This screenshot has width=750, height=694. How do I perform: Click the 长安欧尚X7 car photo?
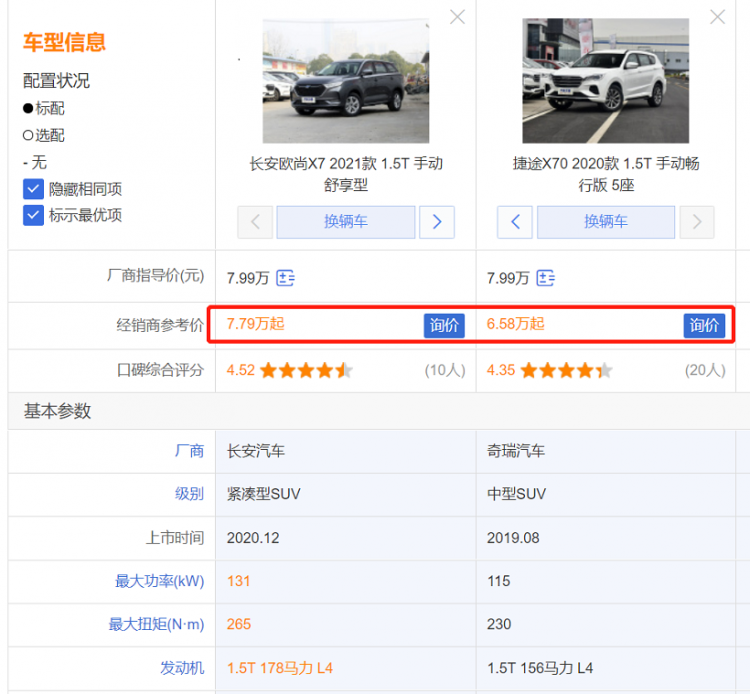pyautogui.click(x=346, y=81)
